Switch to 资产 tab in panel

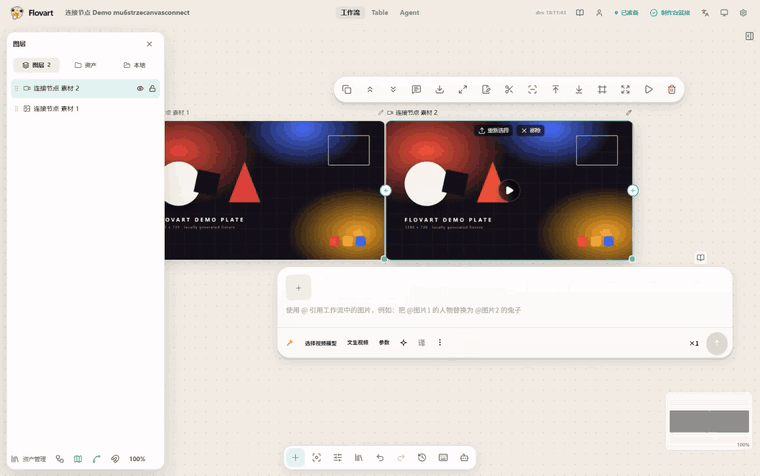(x=85, y=65)
